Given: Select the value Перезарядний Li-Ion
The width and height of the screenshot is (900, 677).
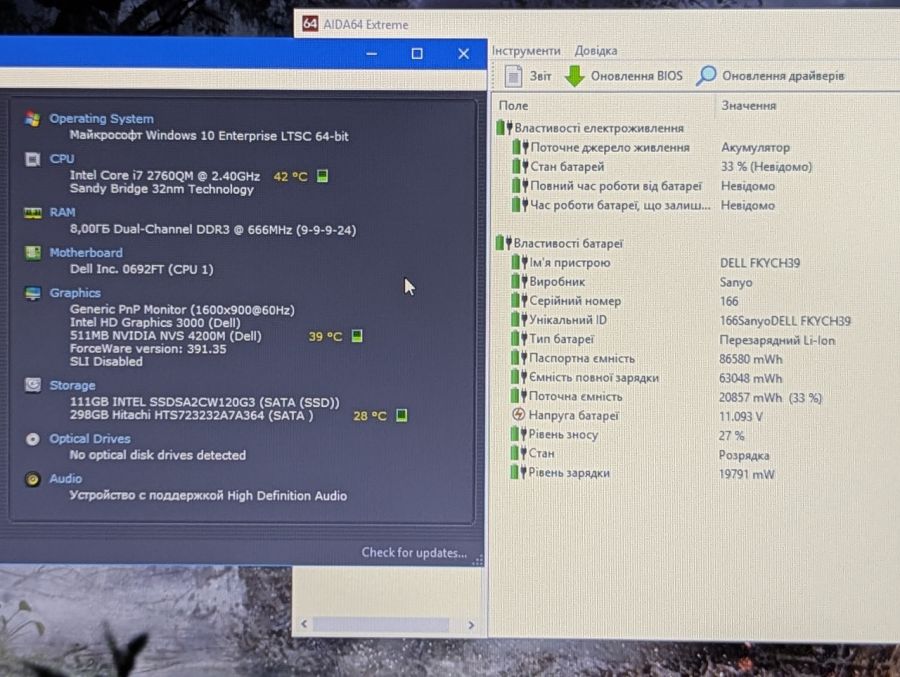Looking at the screenshot, I should click(x=777, y=340).
